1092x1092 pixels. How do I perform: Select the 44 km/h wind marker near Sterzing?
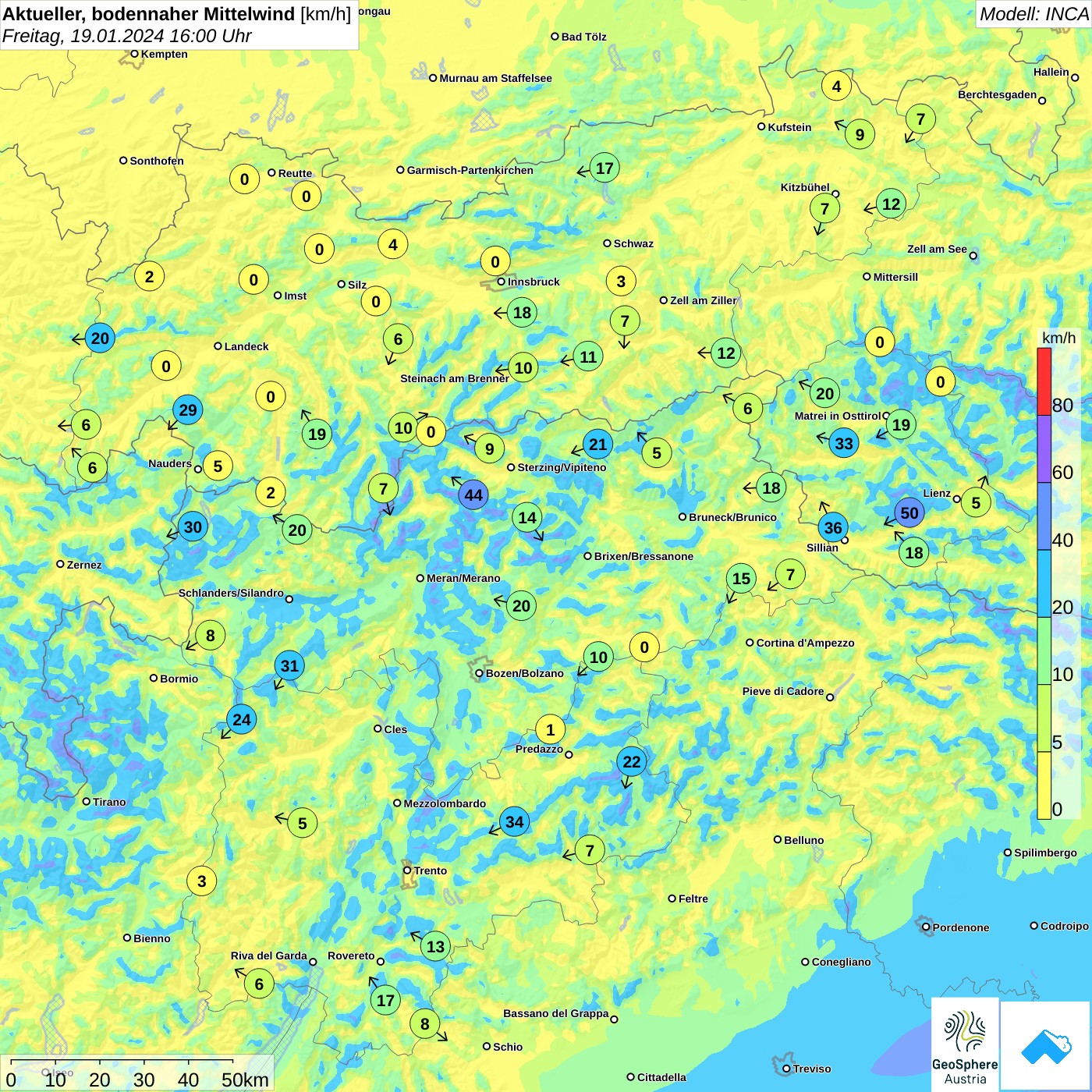473,495
